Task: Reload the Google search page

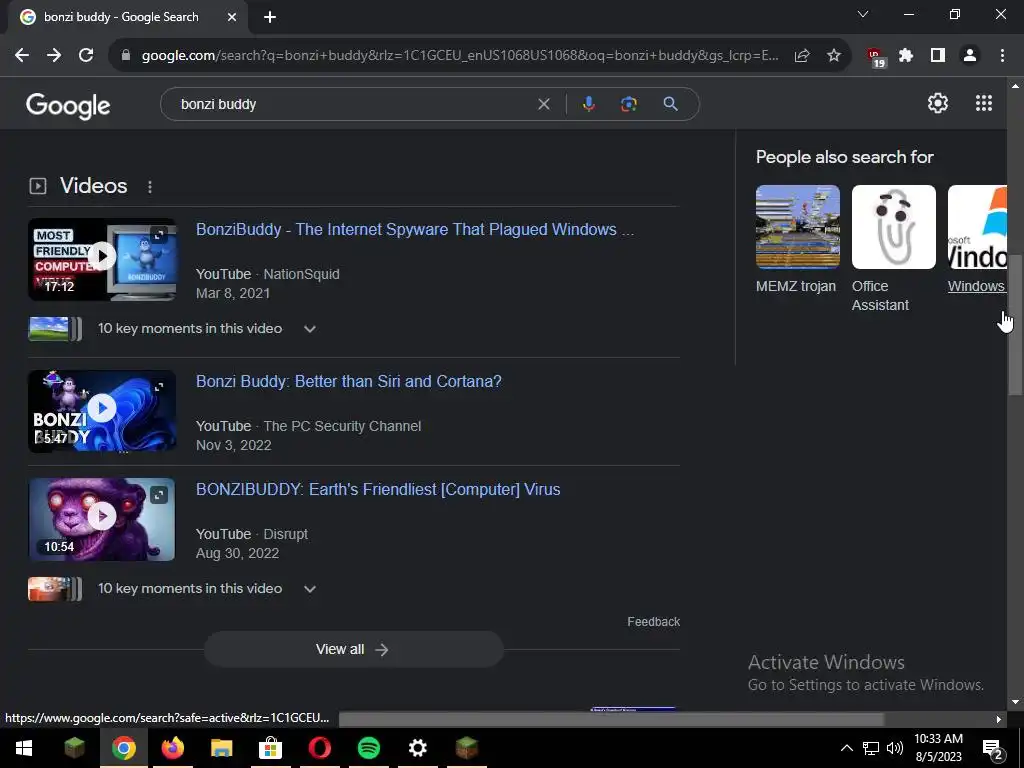Action: 86,56
